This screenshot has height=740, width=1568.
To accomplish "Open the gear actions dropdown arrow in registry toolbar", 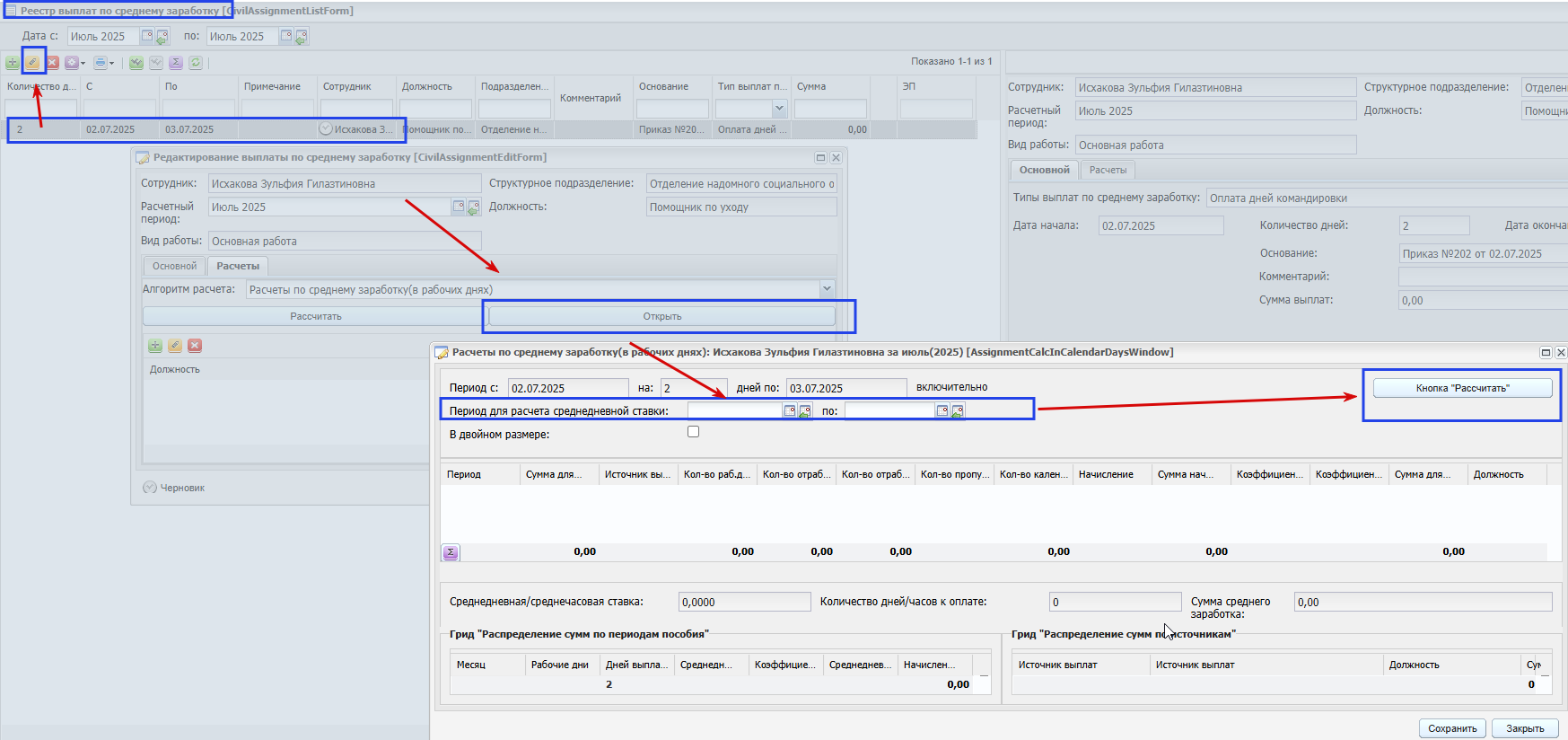I will 83,63.
